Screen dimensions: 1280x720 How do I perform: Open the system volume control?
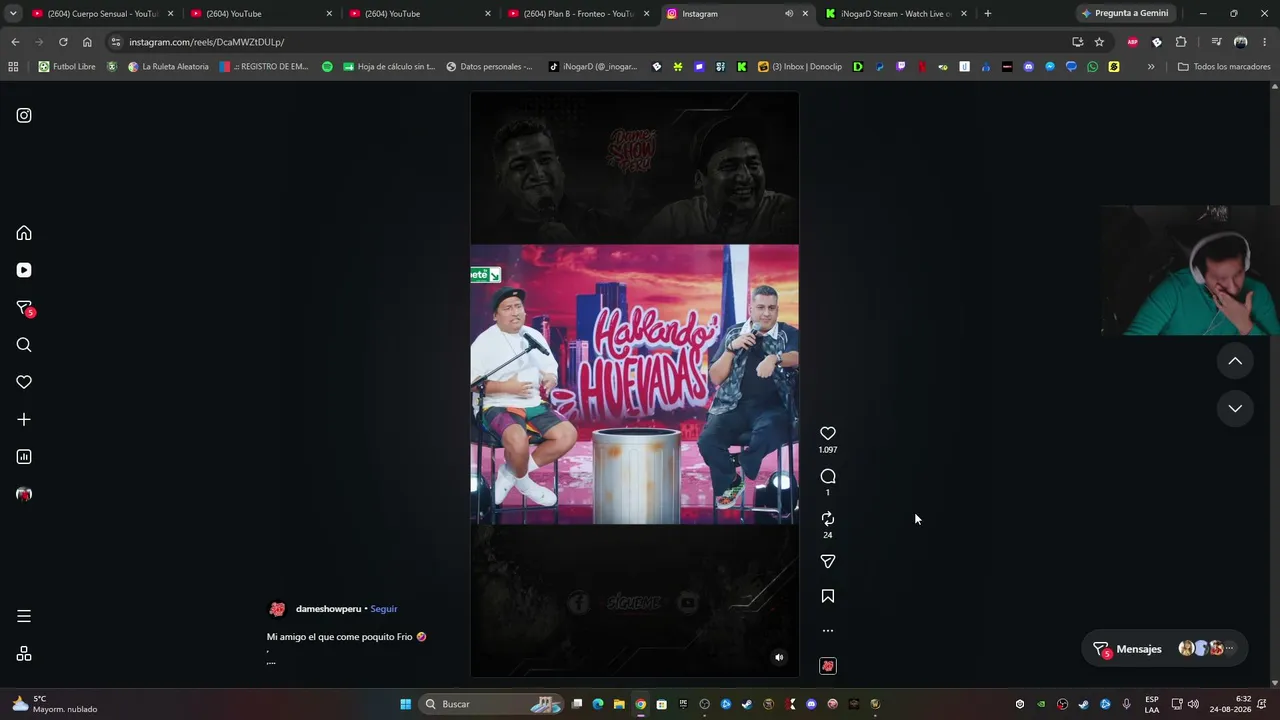point(1193,704)
